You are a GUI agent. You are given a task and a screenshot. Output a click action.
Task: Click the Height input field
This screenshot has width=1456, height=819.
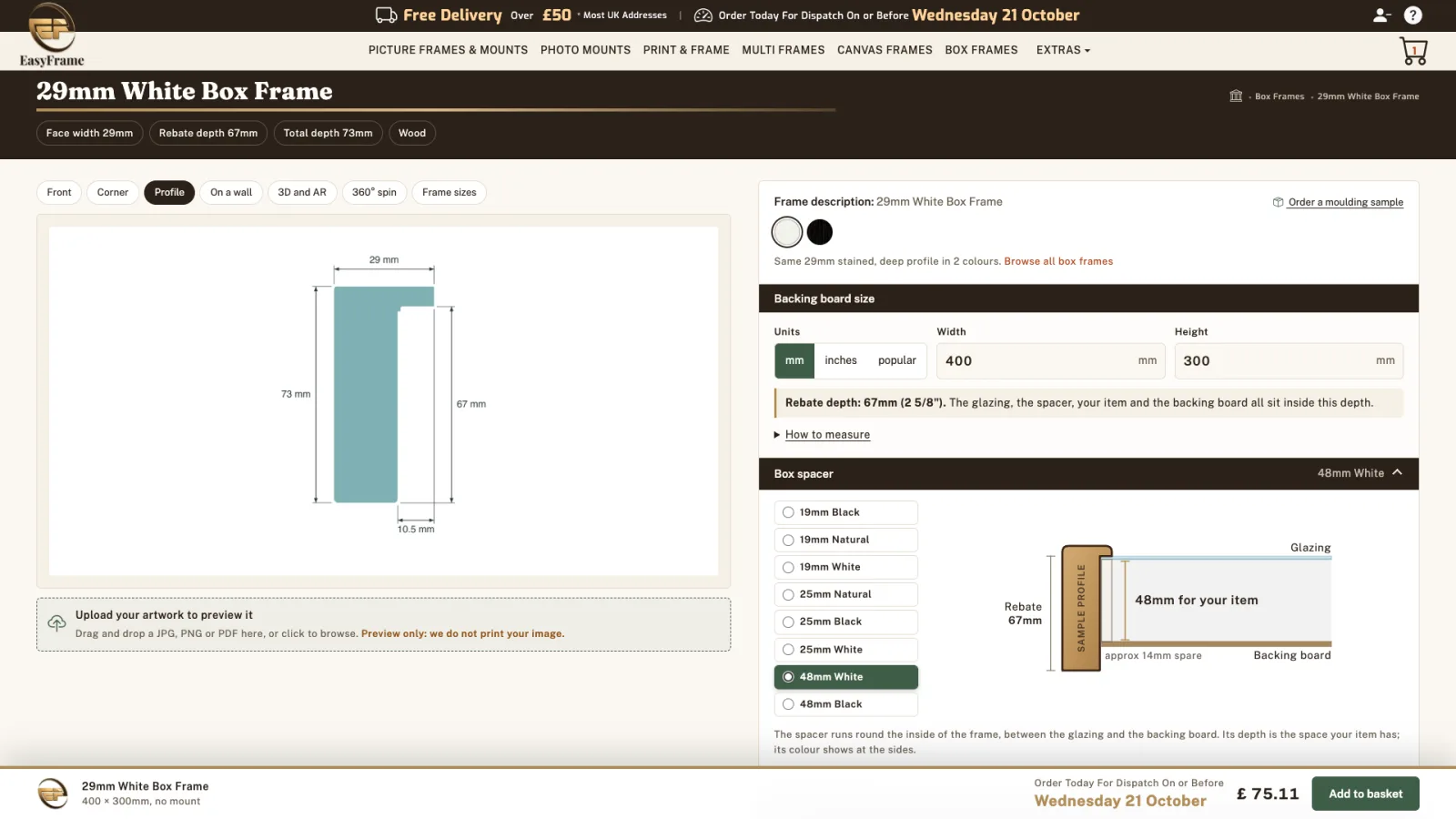tap(1289, 360)
